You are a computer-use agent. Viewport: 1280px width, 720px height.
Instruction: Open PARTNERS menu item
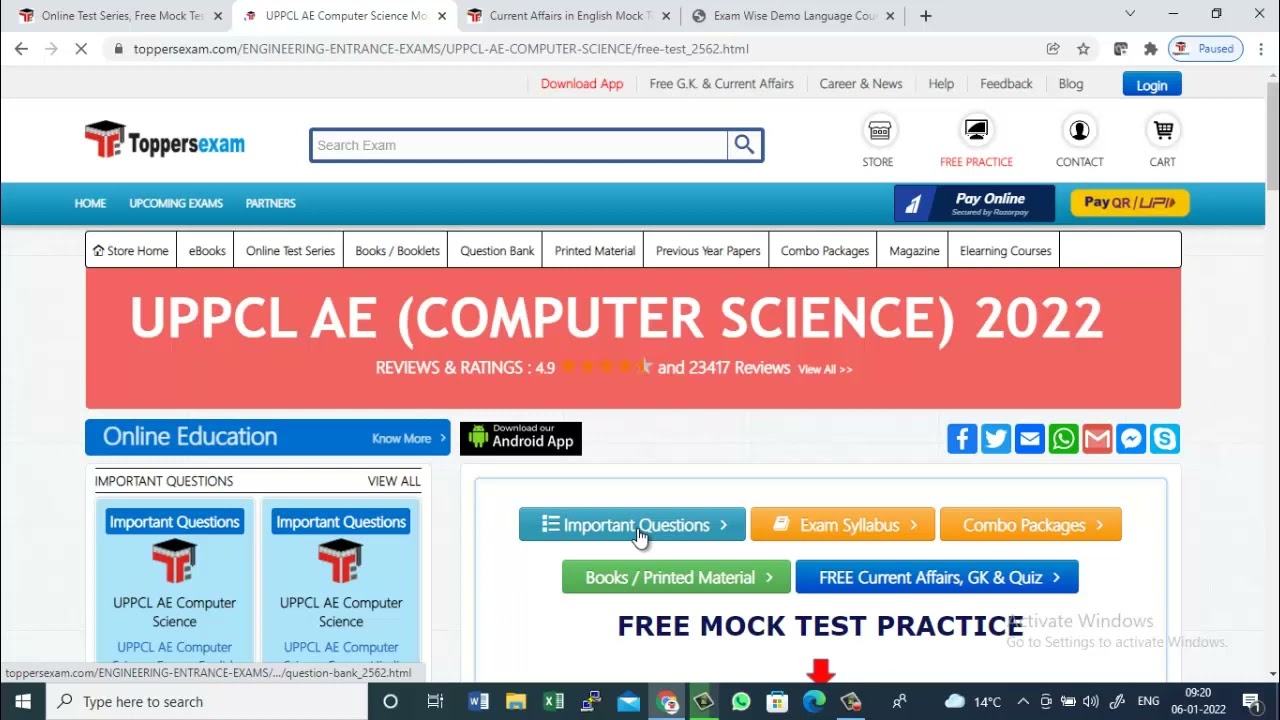click(x=271, y=203)
